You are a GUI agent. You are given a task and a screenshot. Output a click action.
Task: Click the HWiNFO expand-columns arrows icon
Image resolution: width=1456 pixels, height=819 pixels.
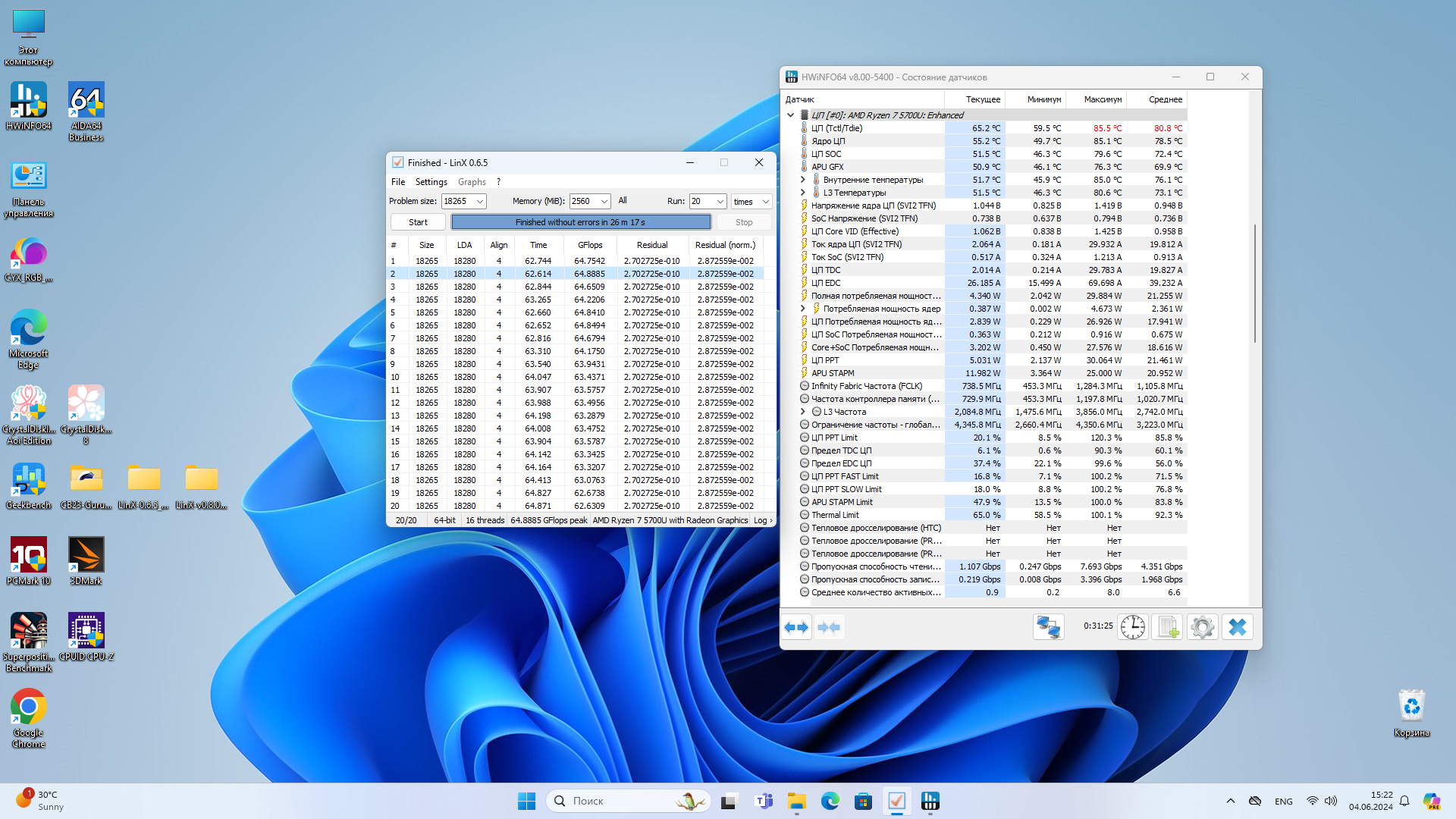click(x=796, y=627)
